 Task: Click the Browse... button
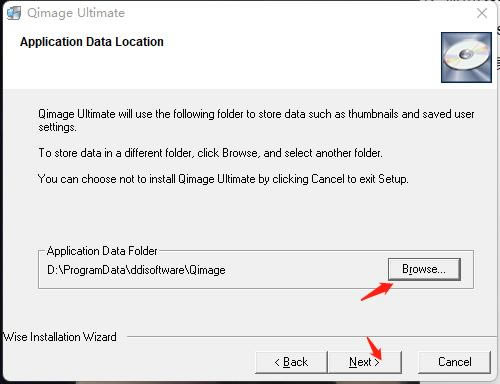point(424,269)
